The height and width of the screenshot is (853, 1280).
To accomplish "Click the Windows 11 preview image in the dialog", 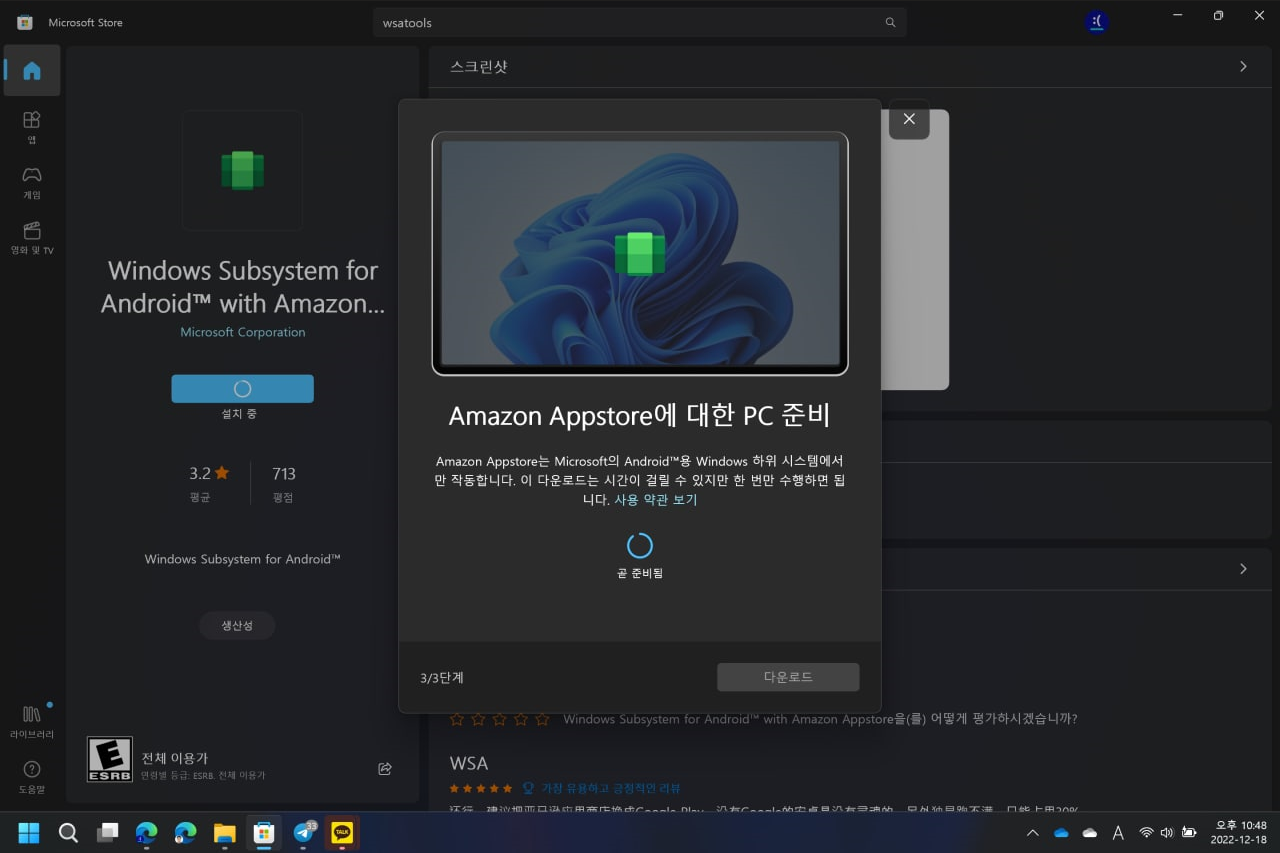I will [640, 253].
